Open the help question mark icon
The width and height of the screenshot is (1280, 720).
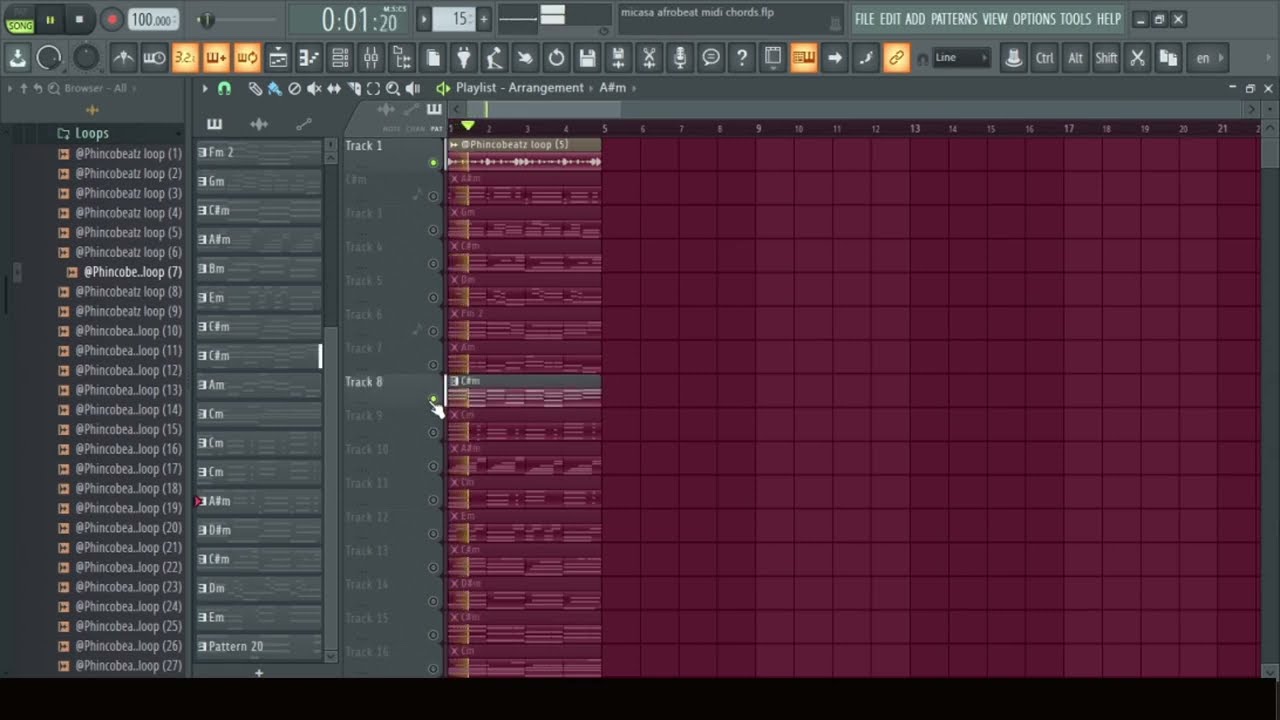pos(742,58)
